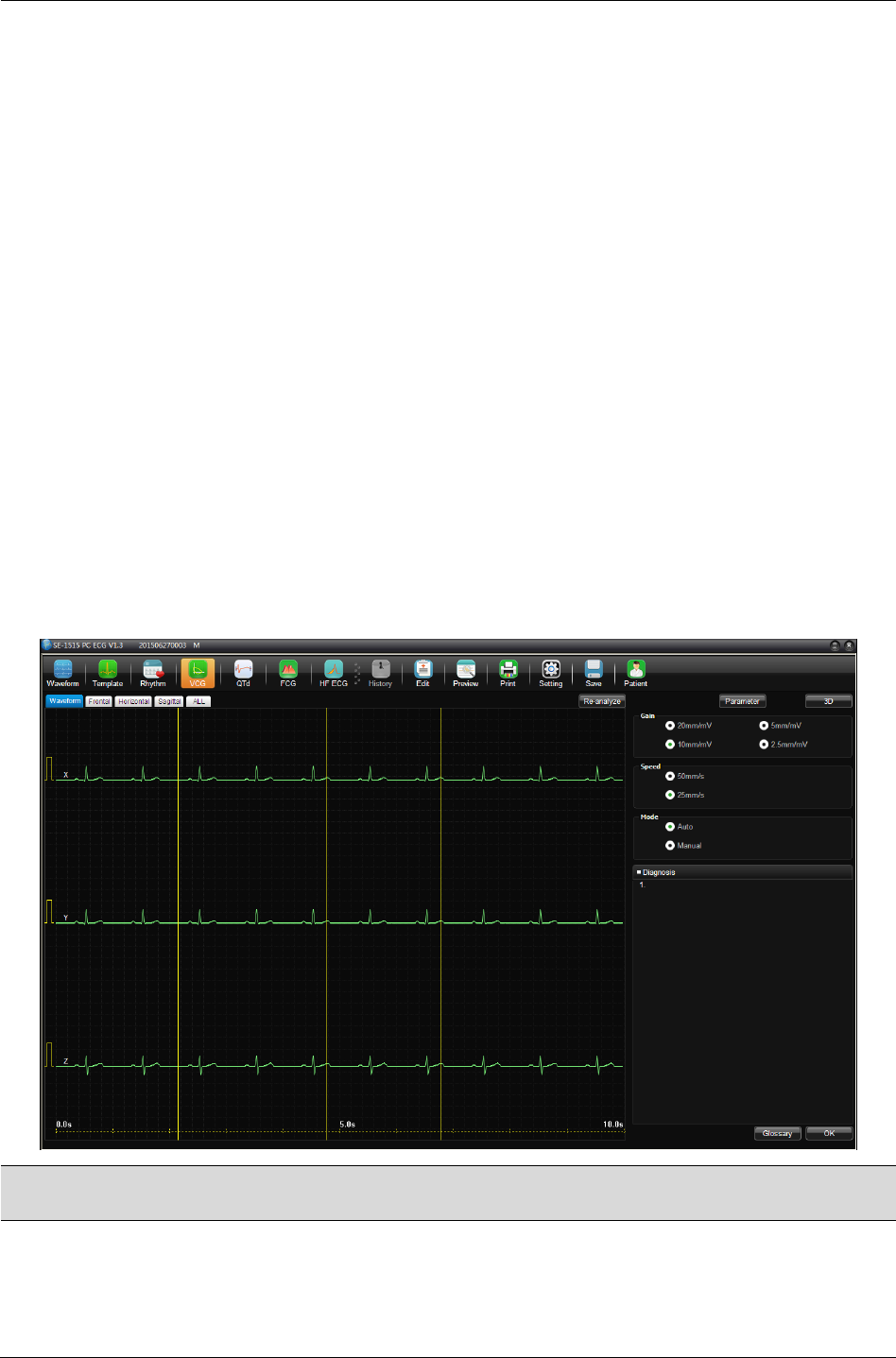Click the Print icon

pos(508,673)
